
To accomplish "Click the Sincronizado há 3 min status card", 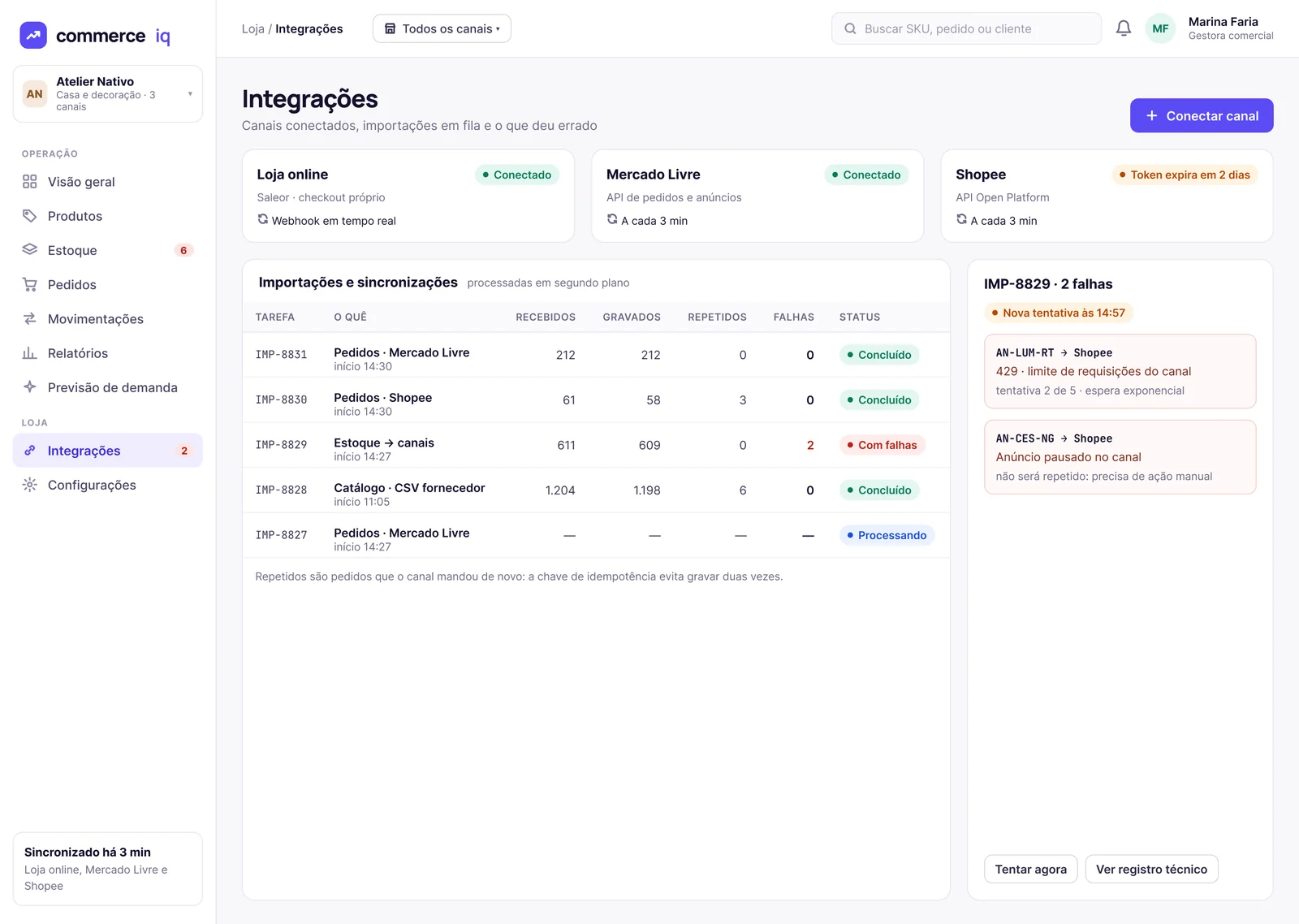I will pos(108,869).
